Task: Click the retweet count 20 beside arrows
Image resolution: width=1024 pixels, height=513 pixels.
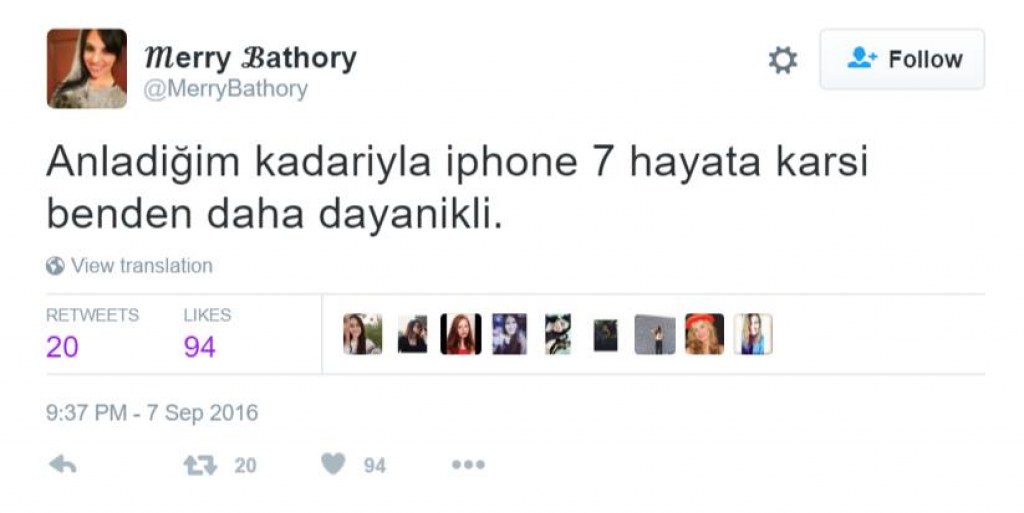Action: point(246,466)
